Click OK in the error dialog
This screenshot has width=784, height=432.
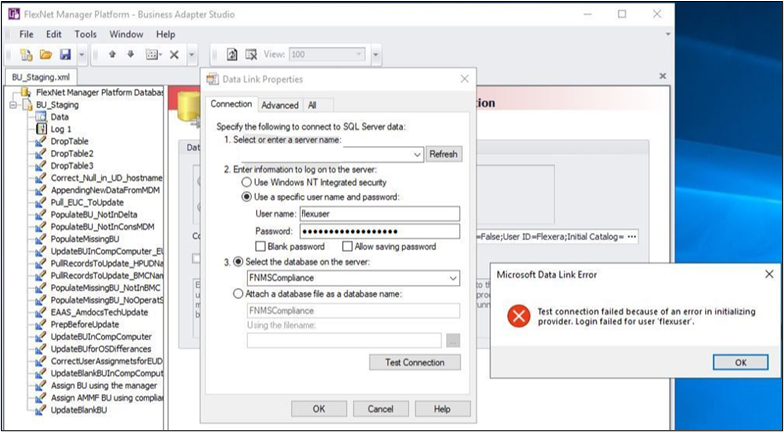coord(739,362)
